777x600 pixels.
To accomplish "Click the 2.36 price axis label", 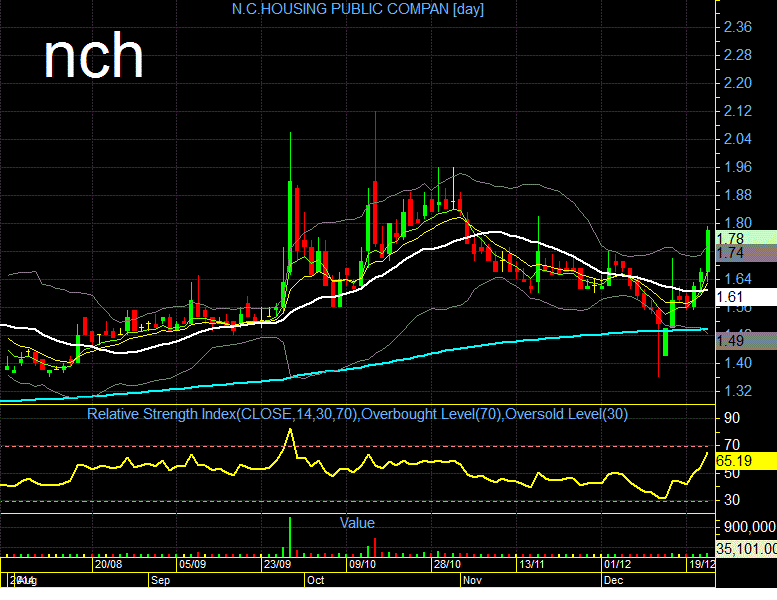I will click(737, 27).
